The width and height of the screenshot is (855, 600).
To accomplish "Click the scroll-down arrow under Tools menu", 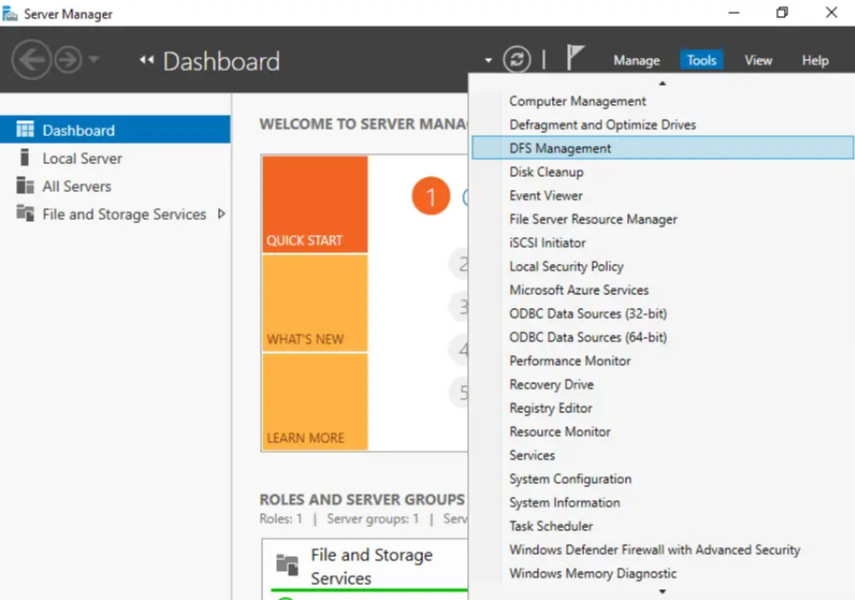I will click(x=662, y=591).
